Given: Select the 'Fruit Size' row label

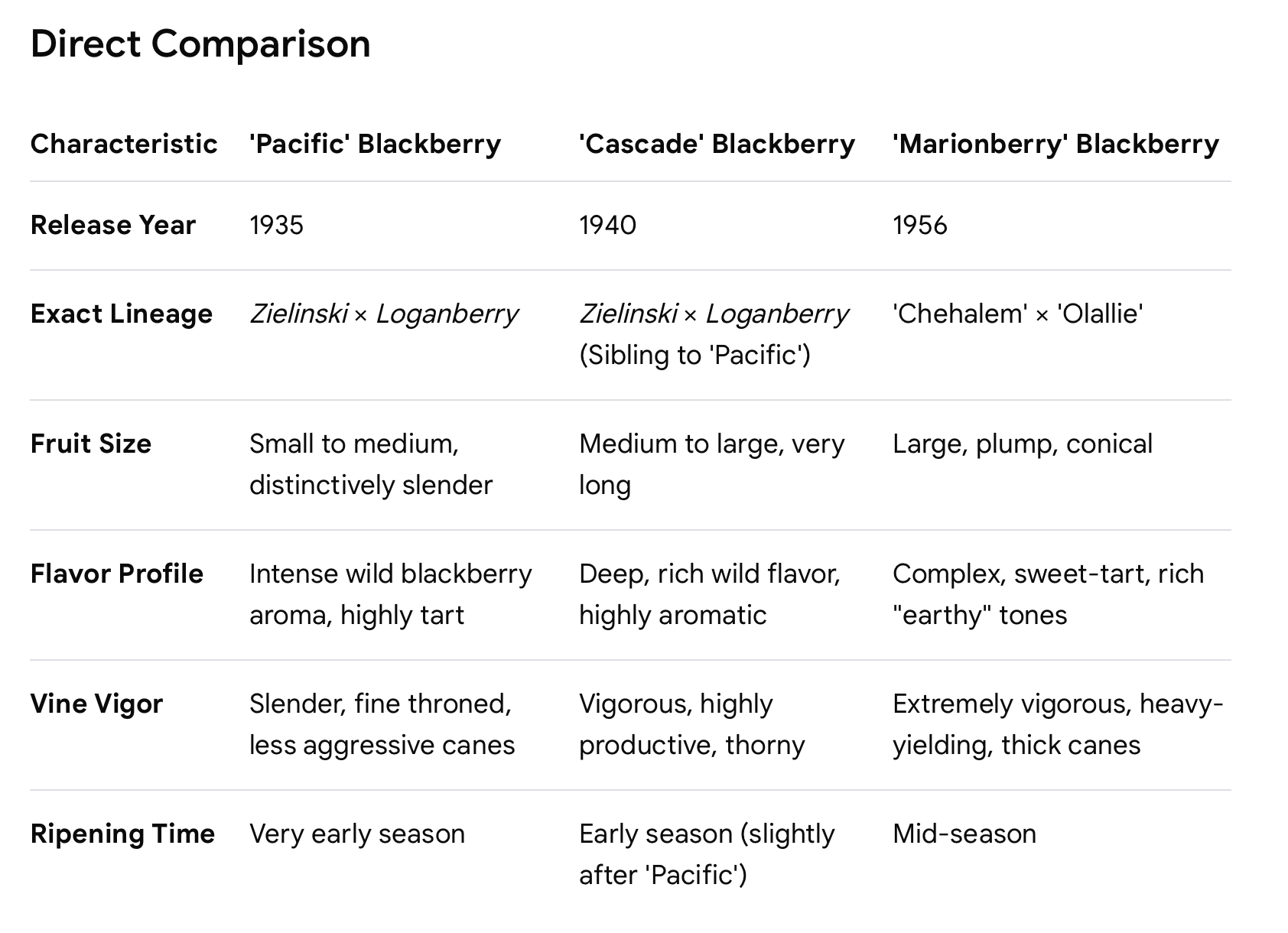Looking at the screenshot, I should point(91,444).
